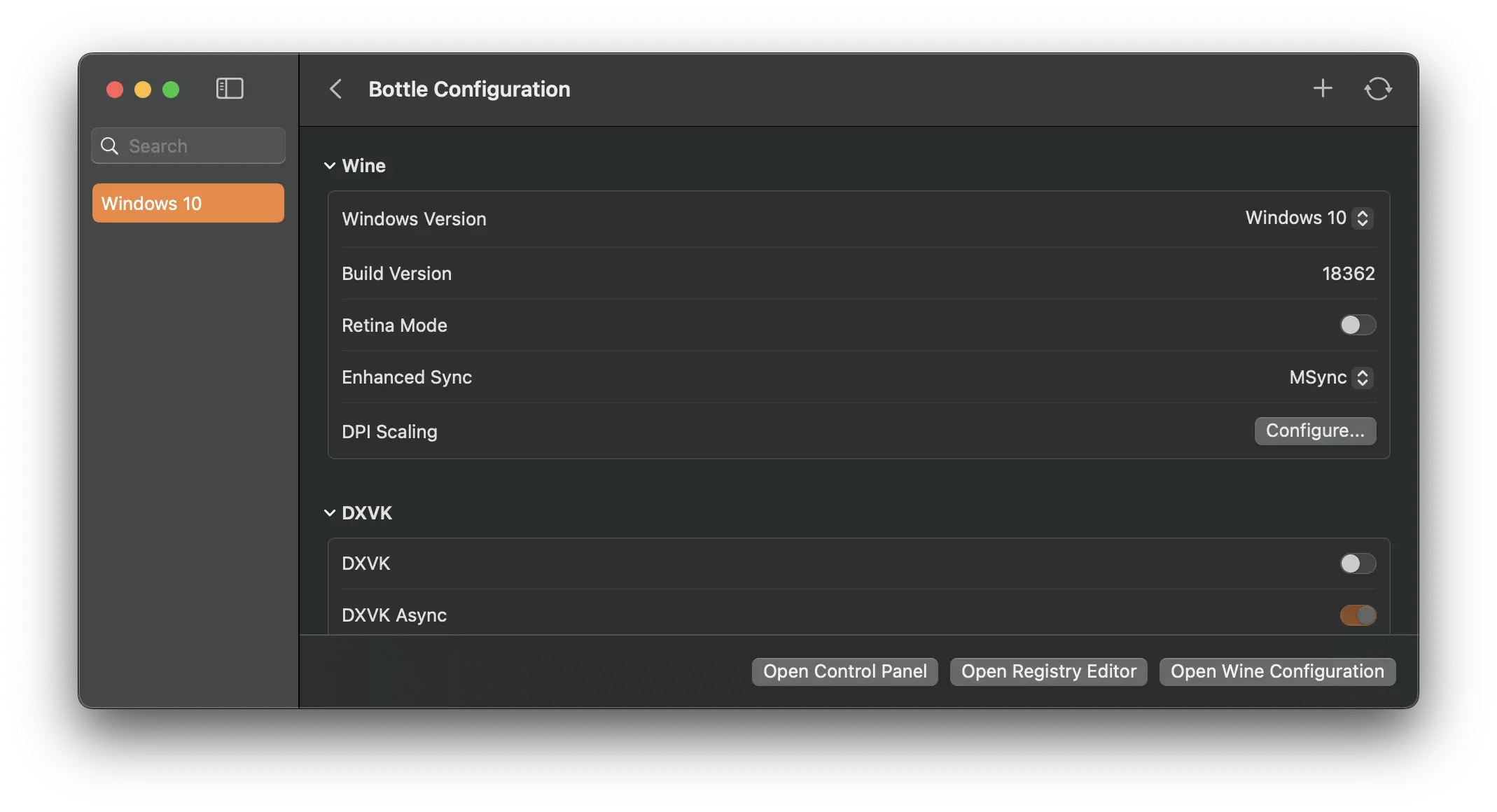This screenshot has height=812, width=1497.
Task: Open Wine Configuration
Action: point(1276,672)
